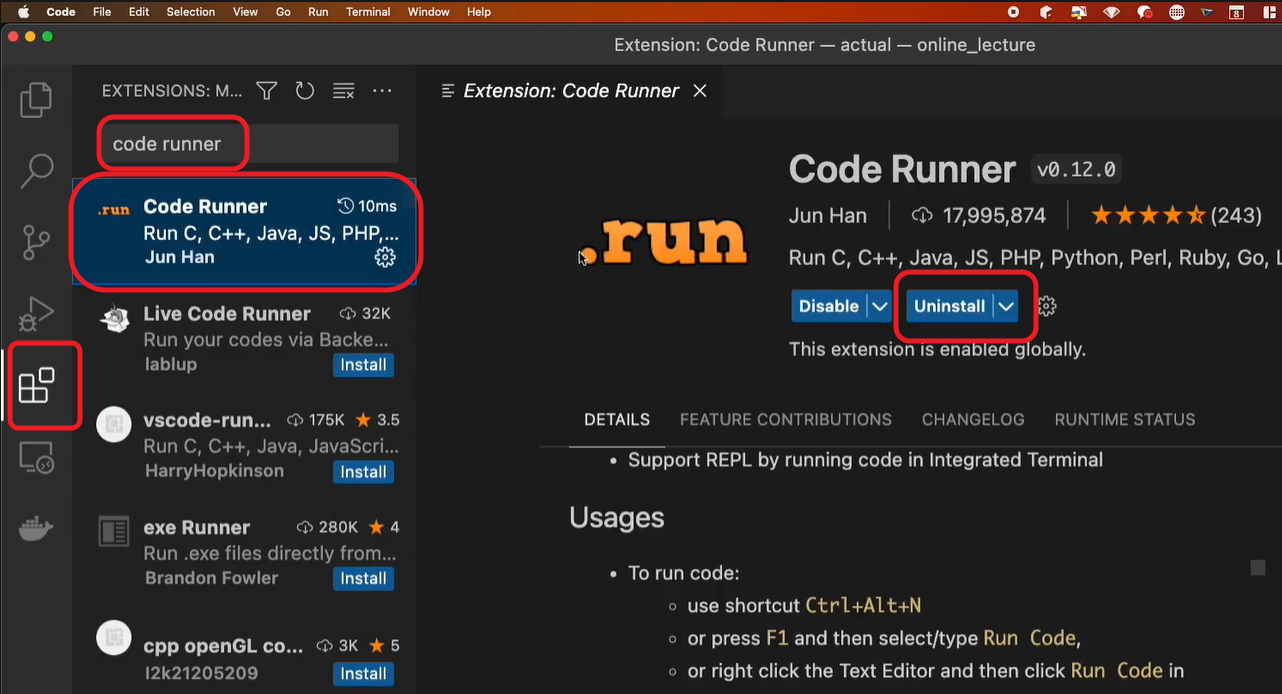Open the Remote Explorer view
Screen dimensions: 1282x694
click(37, 458)
